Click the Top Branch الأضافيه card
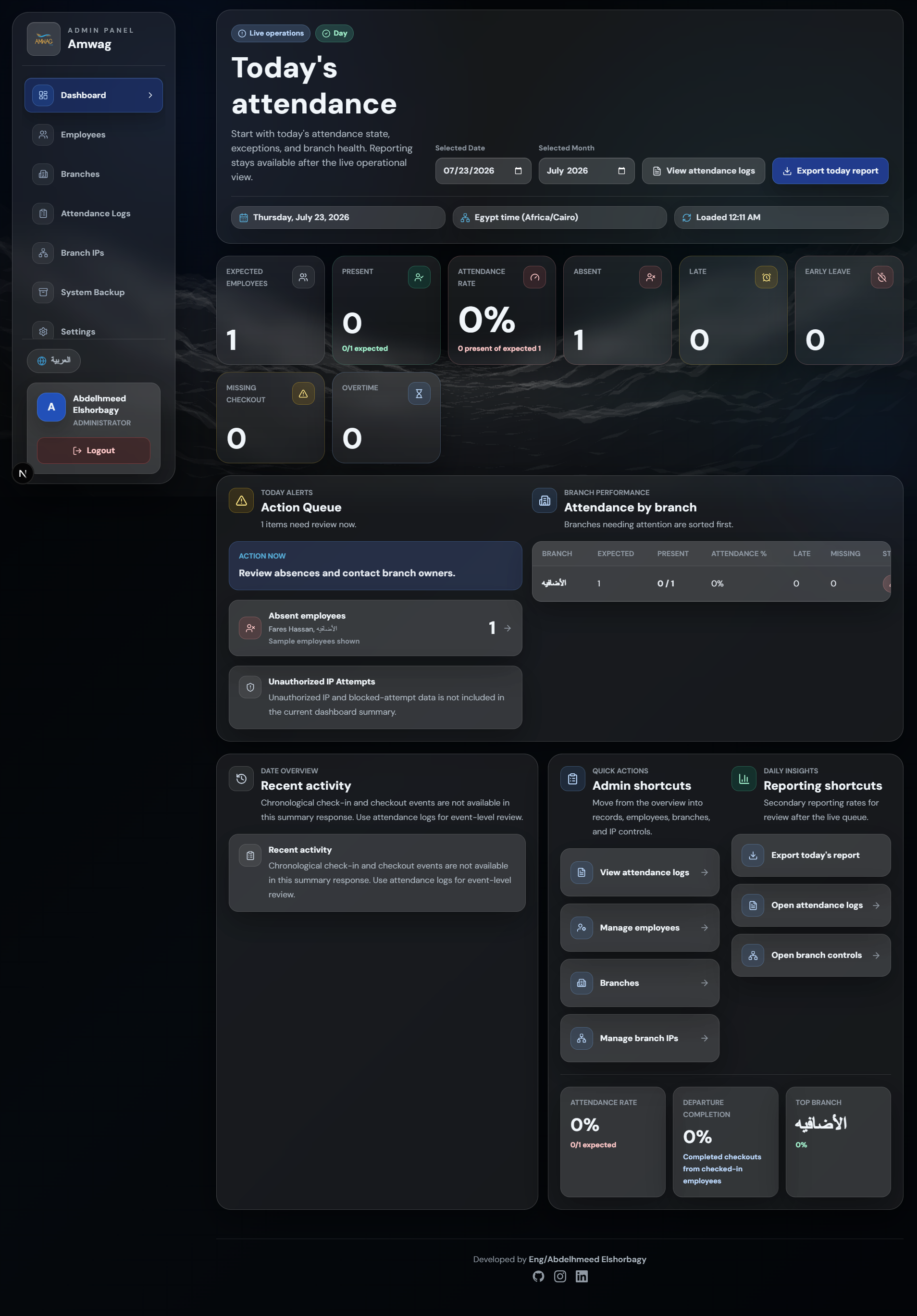The height and width of the screenshot is (1316, 917). [x=838, y=1142]
